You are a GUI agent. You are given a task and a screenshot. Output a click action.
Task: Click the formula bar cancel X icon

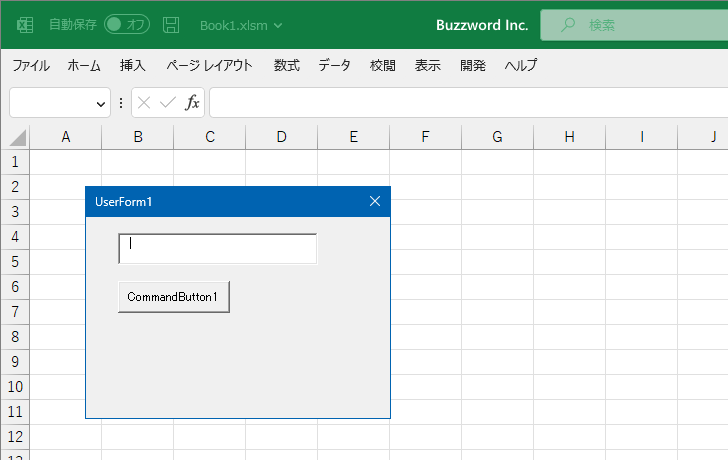(144, 103)
